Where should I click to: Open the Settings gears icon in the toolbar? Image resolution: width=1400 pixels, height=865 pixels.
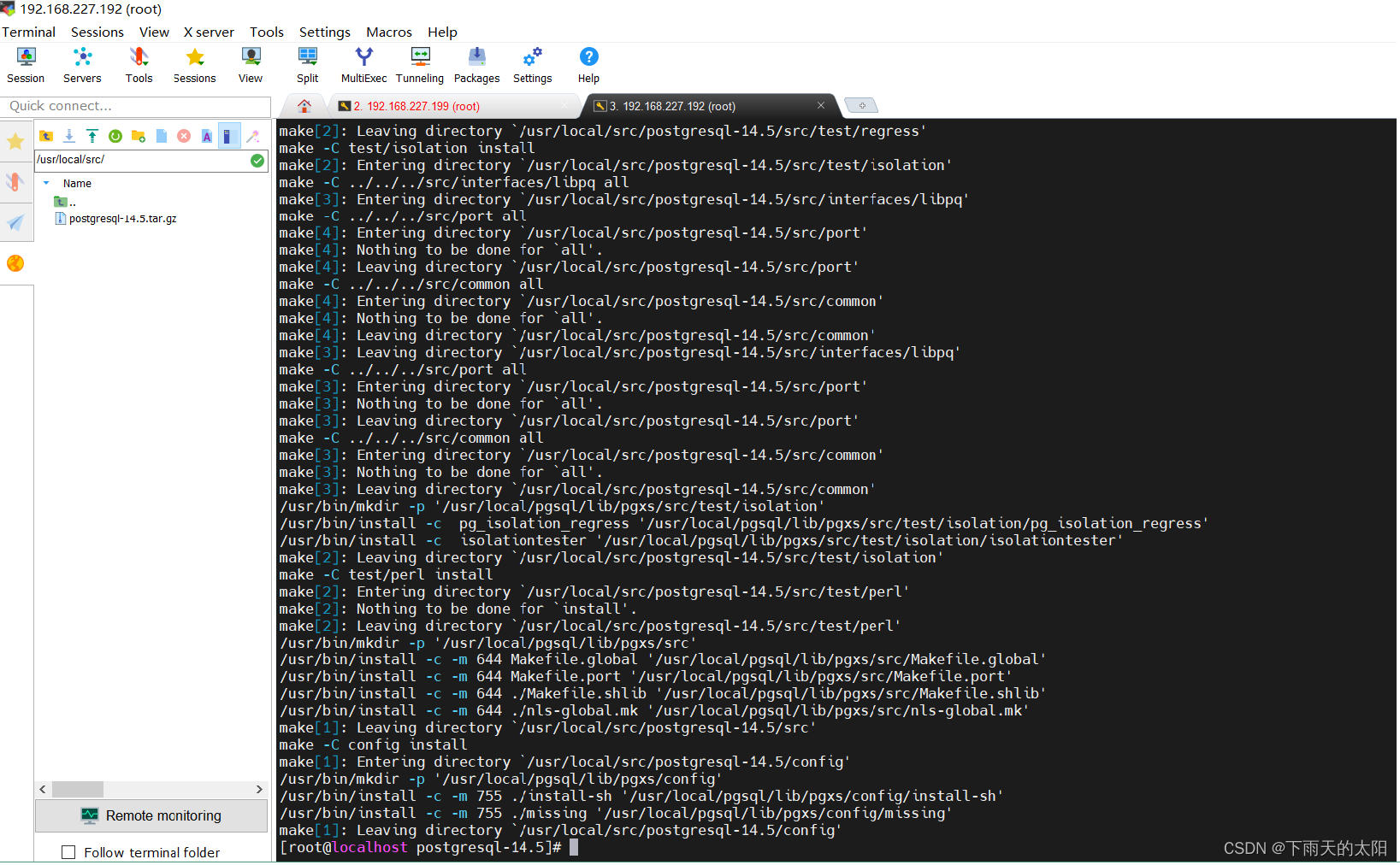[x=532, y=65]
